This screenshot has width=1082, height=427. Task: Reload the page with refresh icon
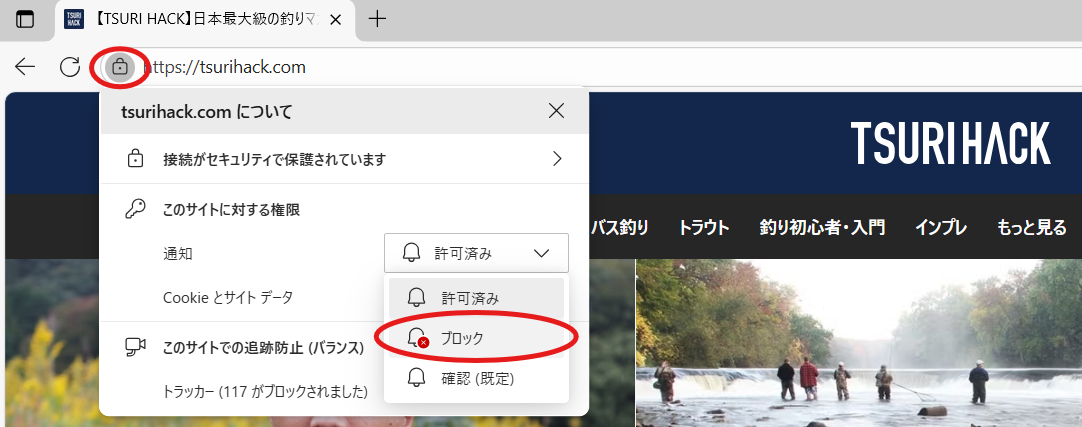pyautogui.click(x=70, y=67)
